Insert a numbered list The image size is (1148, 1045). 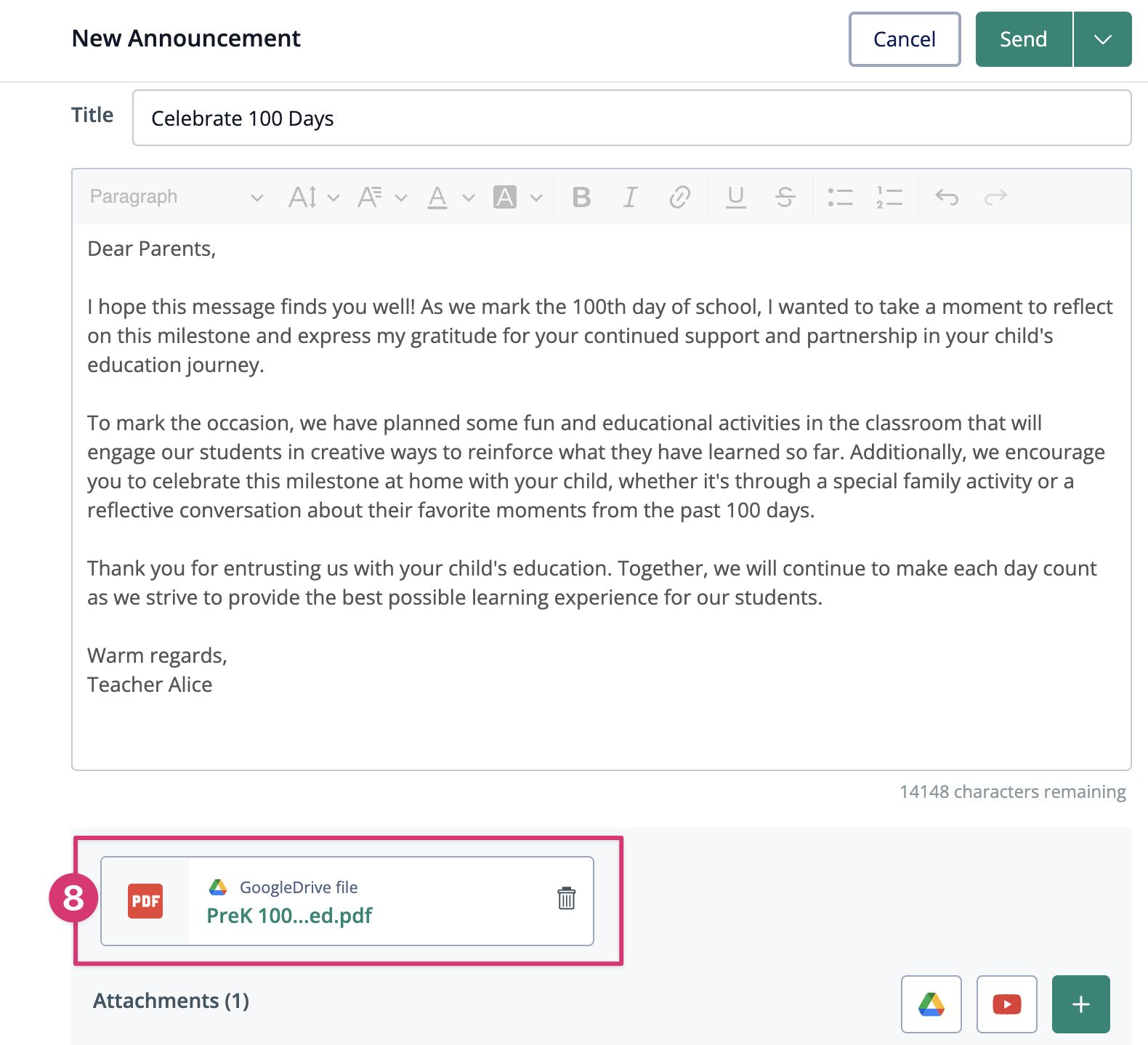click(x=889, y=197)
